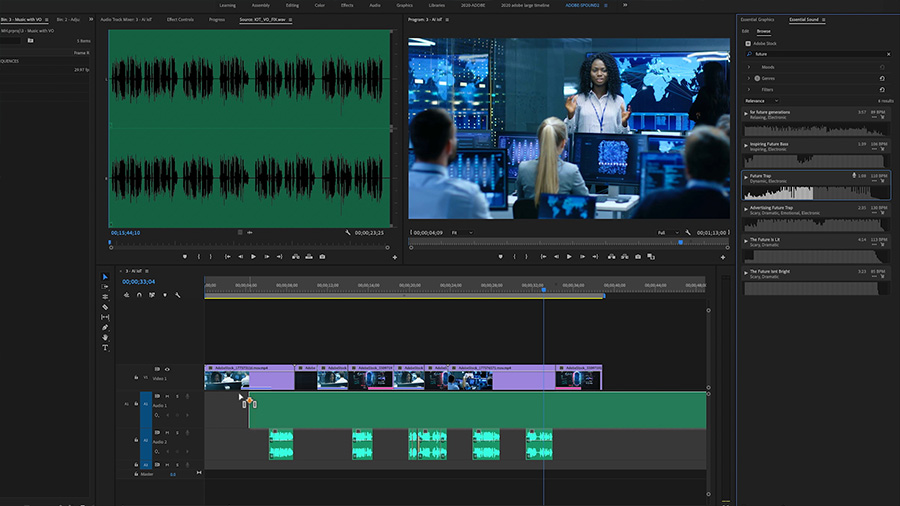Select the Selection arrow tool

105,277
